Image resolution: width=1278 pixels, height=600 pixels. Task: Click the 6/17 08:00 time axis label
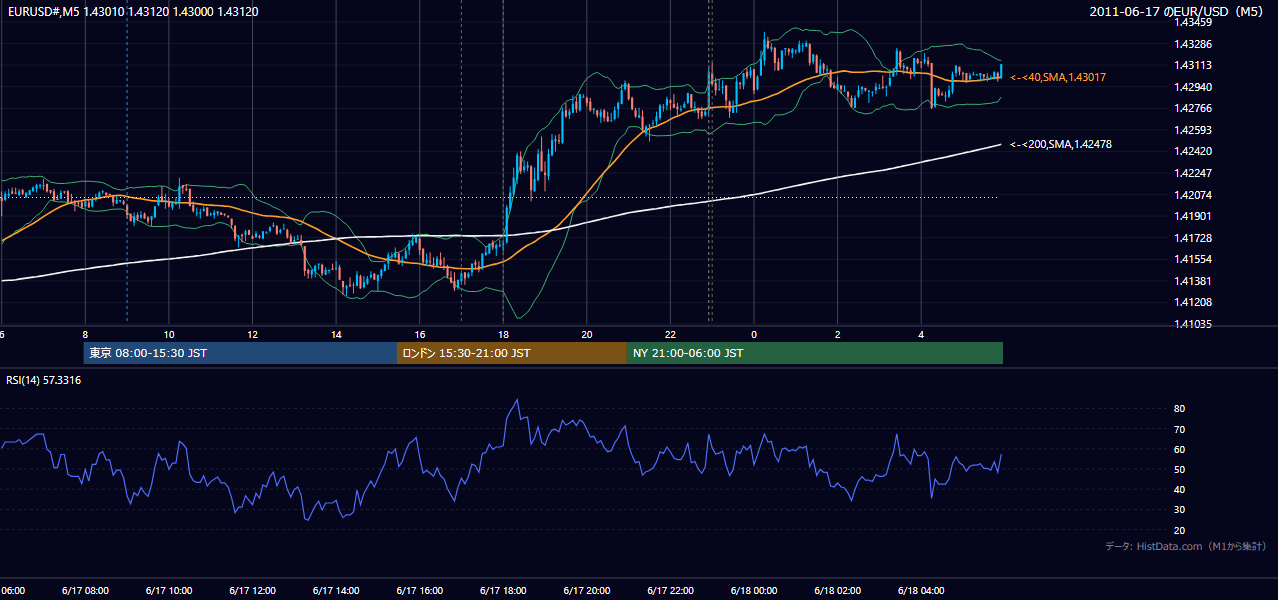(x=84, y=590)
